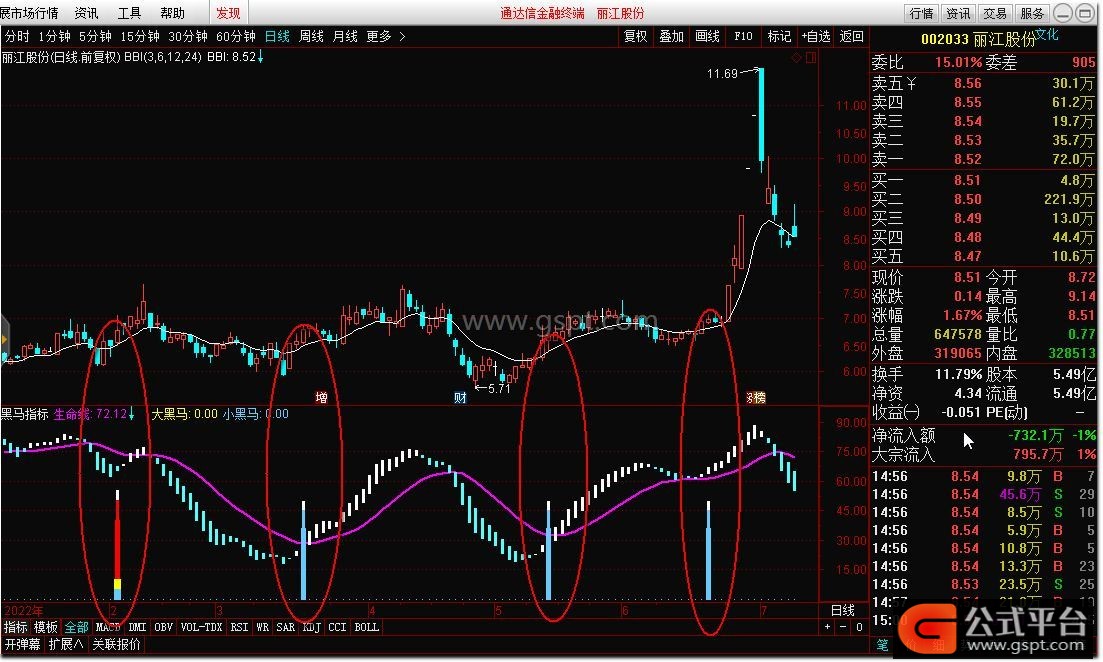The width and height of the screenshot is (1103, 662).
Task: Open the 日线 period selector at chart bottom
Action: [843, 610]
